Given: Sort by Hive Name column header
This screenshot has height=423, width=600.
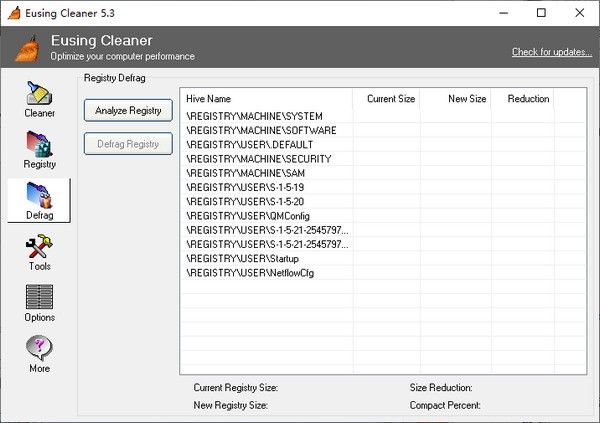Looking at the screenshot, I should (x=266, y=99).
